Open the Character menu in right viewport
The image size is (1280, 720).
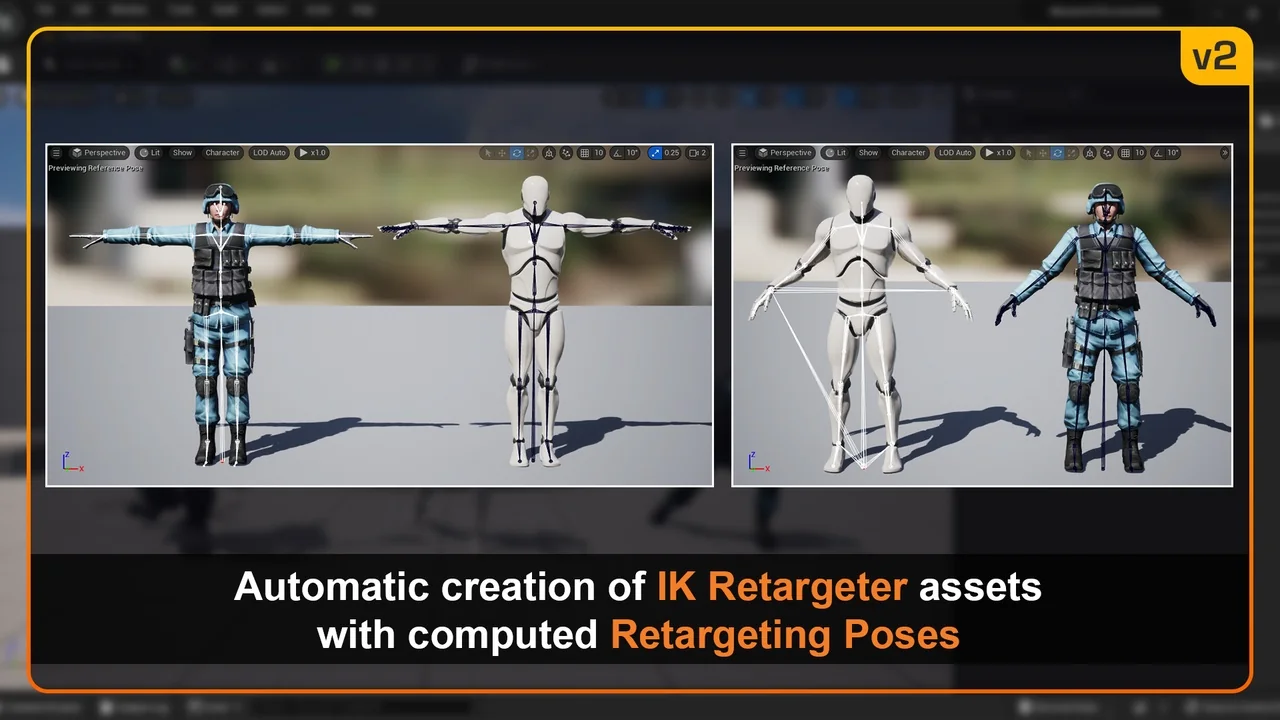pyautogui.click(x=908, y=153)
